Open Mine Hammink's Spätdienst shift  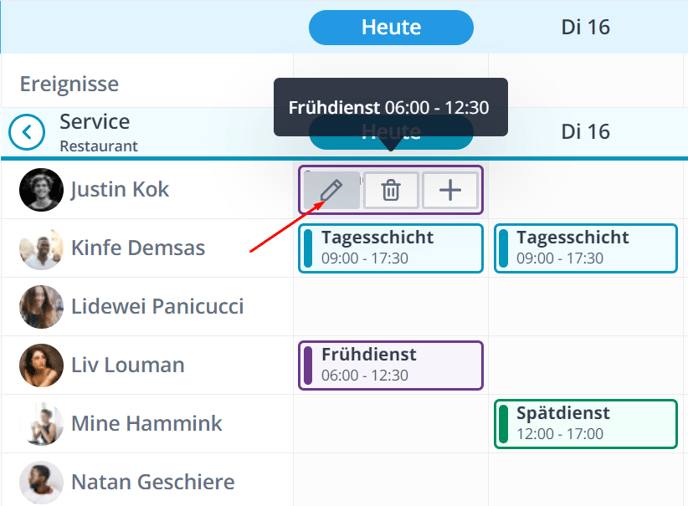point(586,424)
